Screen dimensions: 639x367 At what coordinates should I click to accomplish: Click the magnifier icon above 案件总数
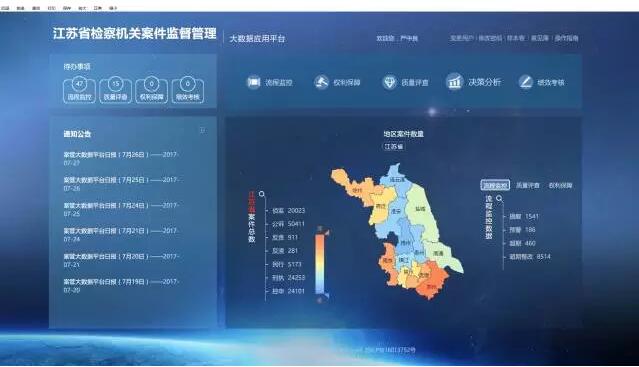(262, 194)
